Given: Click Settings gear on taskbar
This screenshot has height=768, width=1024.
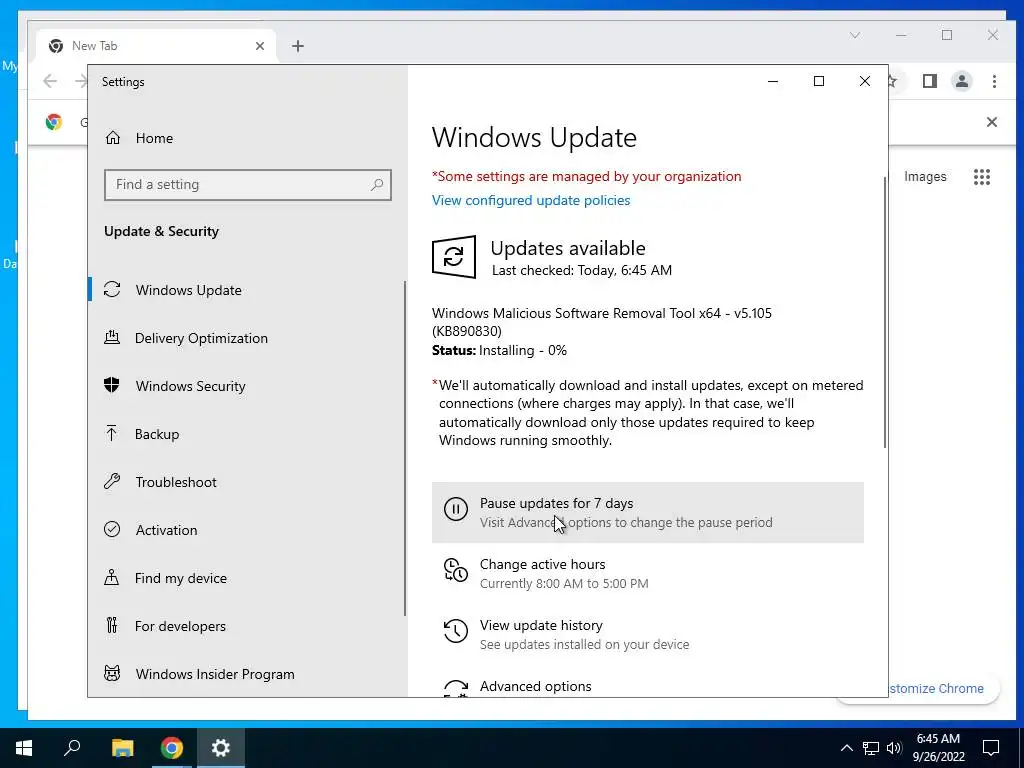Looking at the screenshot, I should 221,748.
